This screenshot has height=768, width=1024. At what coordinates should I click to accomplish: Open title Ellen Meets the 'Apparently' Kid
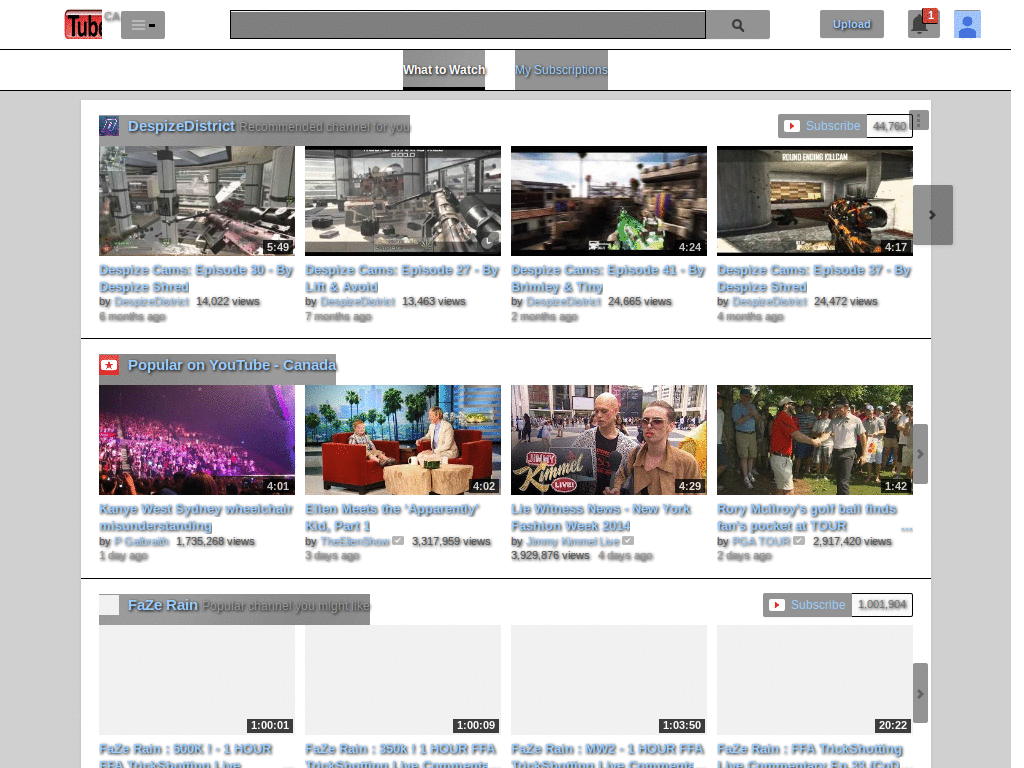[x=392, y=517]
